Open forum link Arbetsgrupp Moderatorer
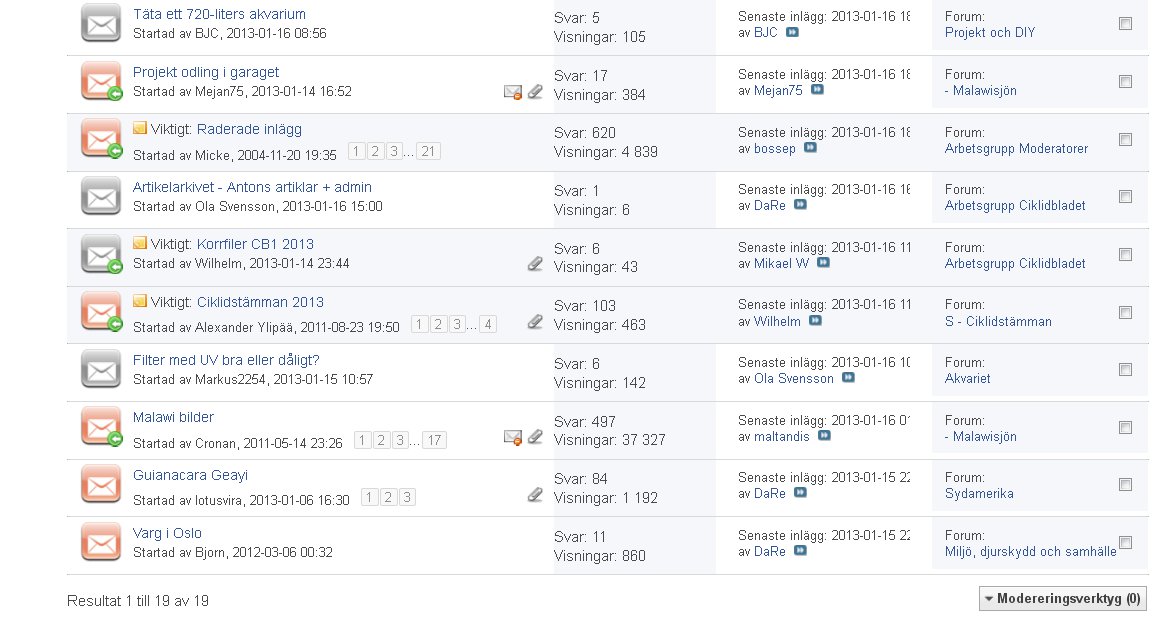This screenshot has width=1164, height=621. 1016,148
